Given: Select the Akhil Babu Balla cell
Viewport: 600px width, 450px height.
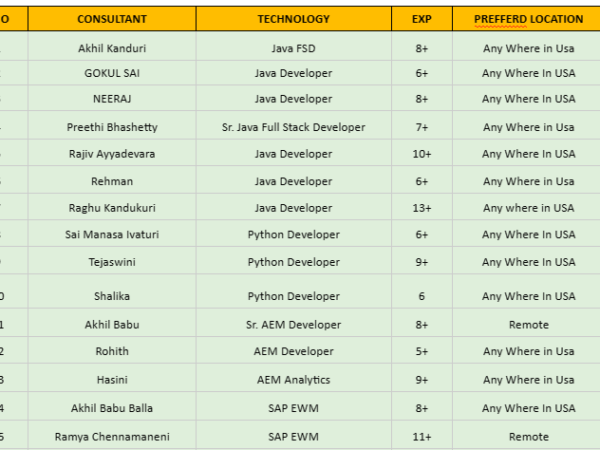Looking at the screenshot, I should coord(112,408).
